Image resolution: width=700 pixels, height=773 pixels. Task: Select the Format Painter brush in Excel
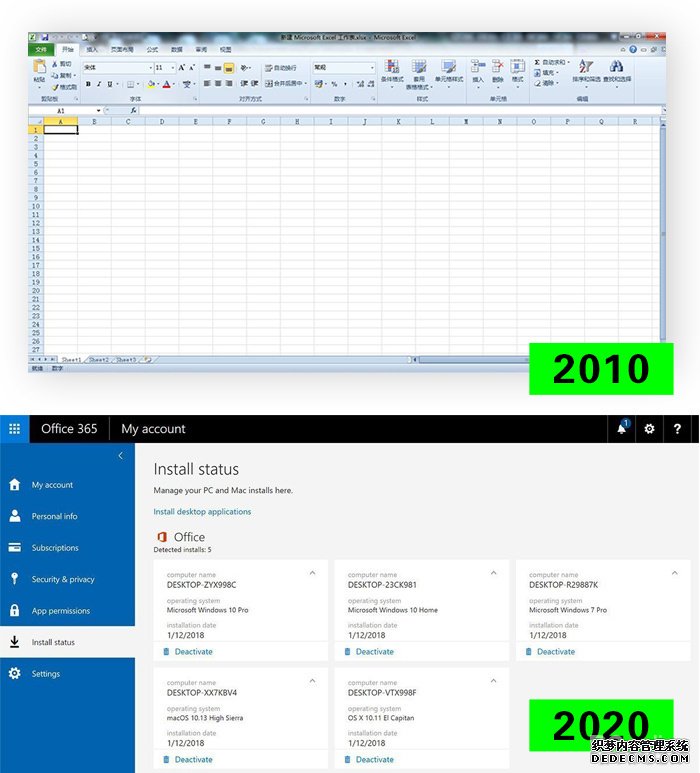click(x=55, y=87)
